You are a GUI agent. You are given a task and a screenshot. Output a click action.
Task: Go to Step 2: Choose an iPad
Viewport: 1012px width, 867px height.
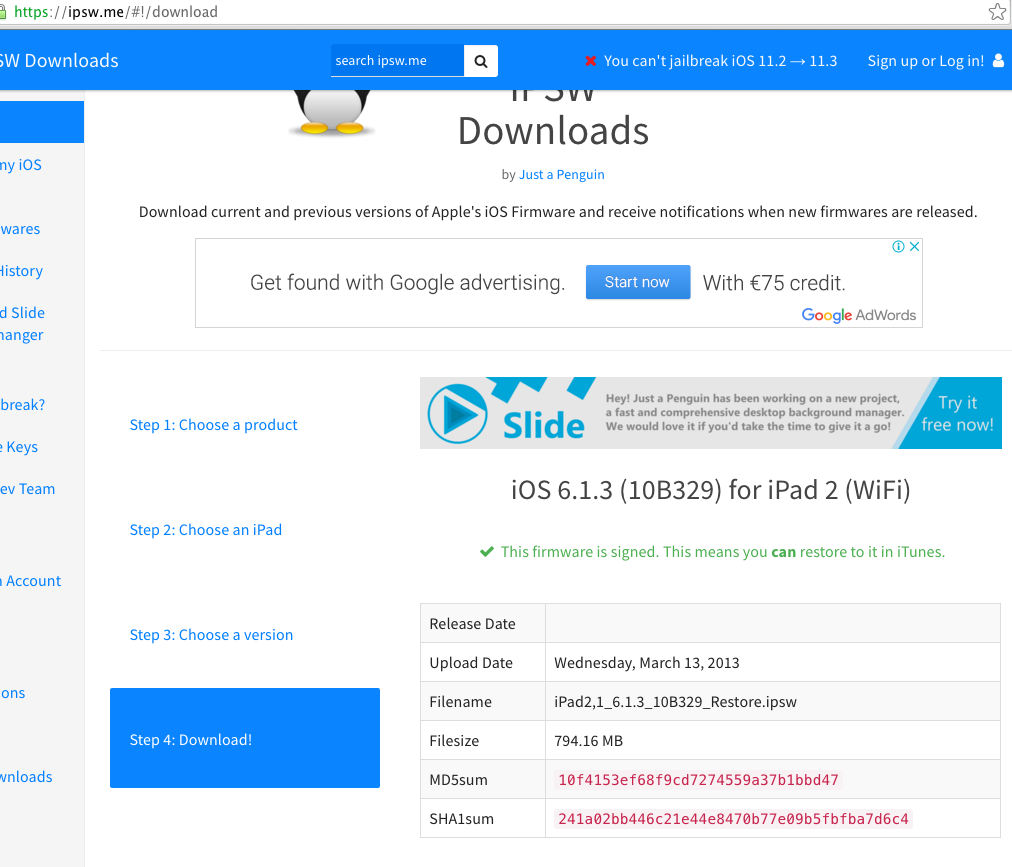pyautogui.click(x=206, y=530)
